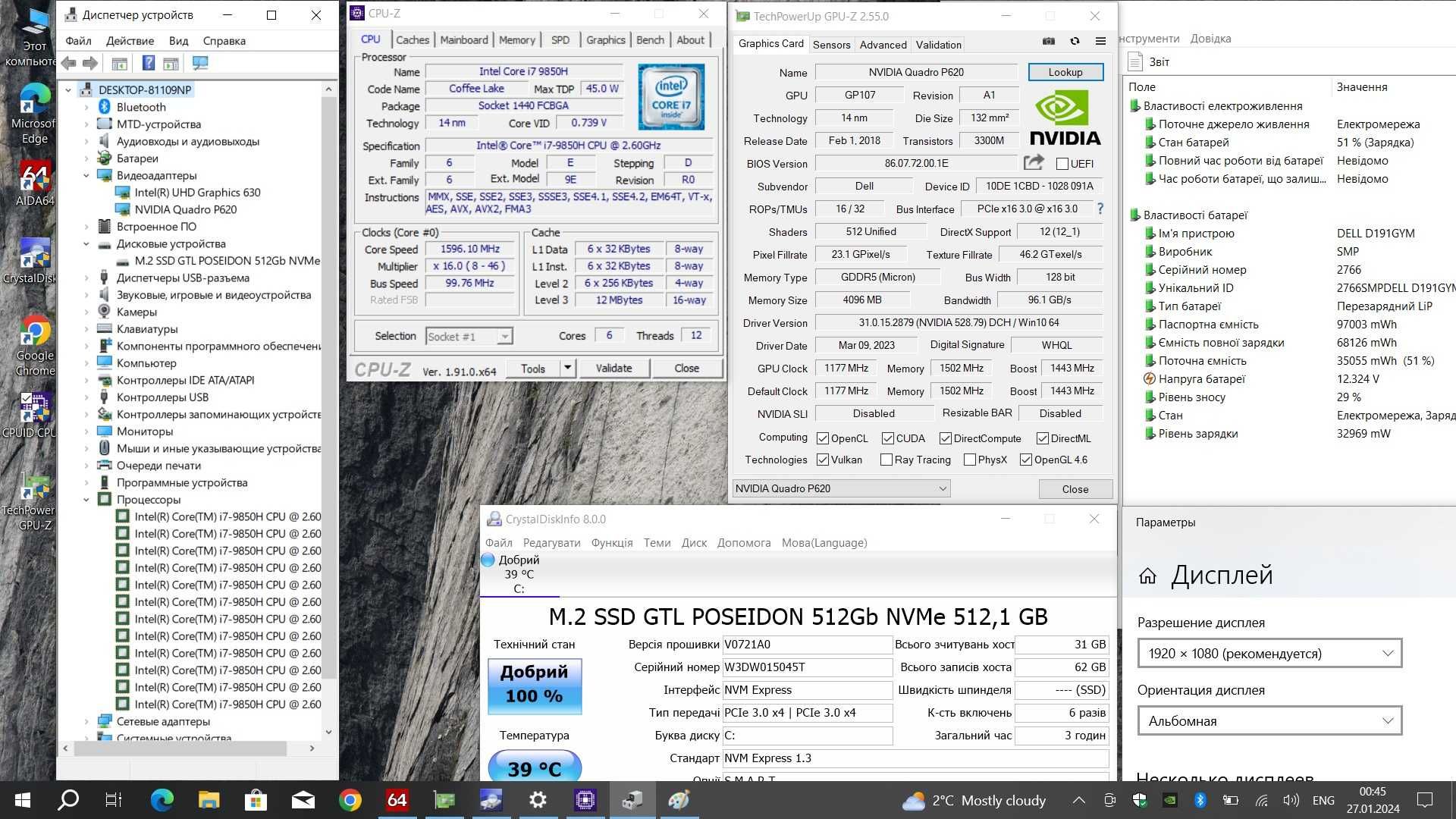Screen dimensions: 1456x819
Task: Click the back arrow in Device Manager toolbar
Action: 69,63
